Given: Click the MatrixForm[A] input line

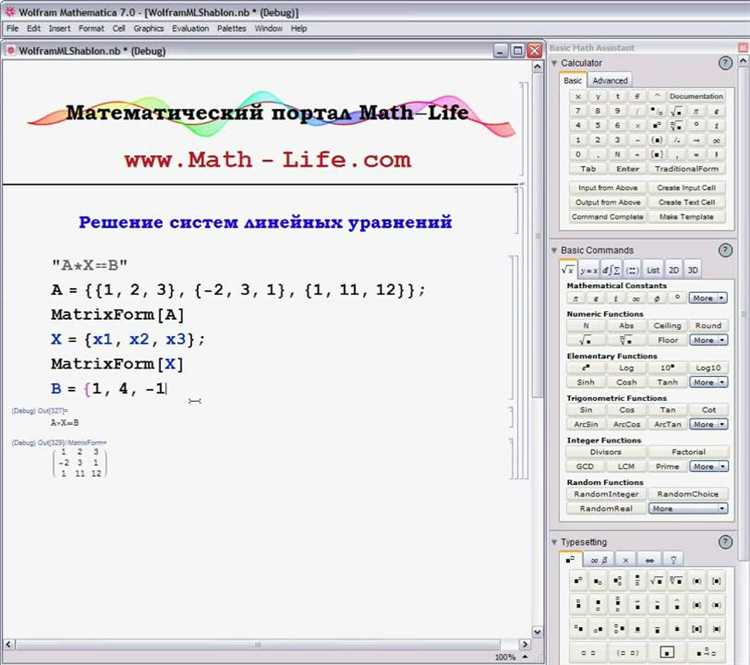Looking at the screenshot, I should (x=118, y=315).
